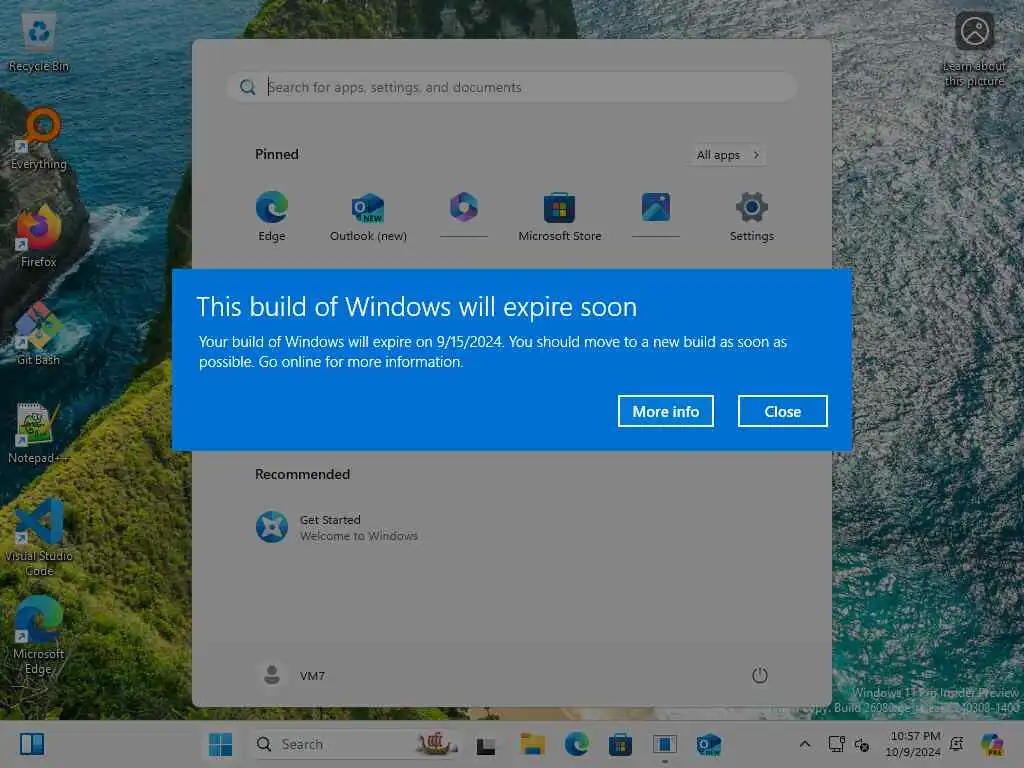Select the Git Bash desktop shortcut
Image resolution: width=1024 pixels, height=768 pixels.
pyautogui.click(x=39, y=334)
